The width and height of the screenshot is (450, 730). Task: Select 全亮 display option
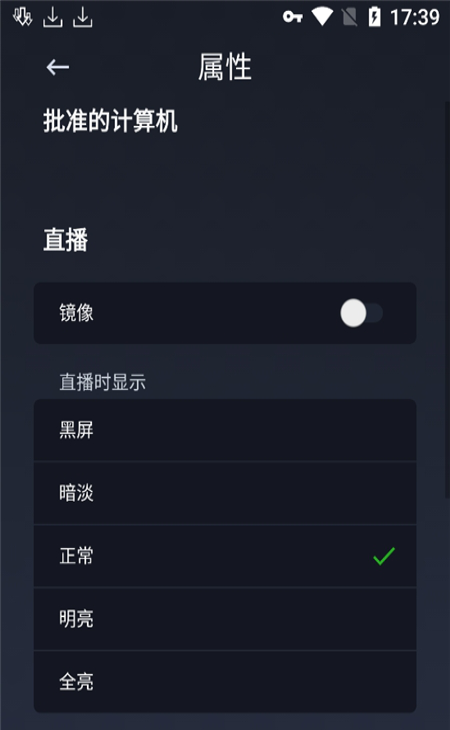click(225, 682)
